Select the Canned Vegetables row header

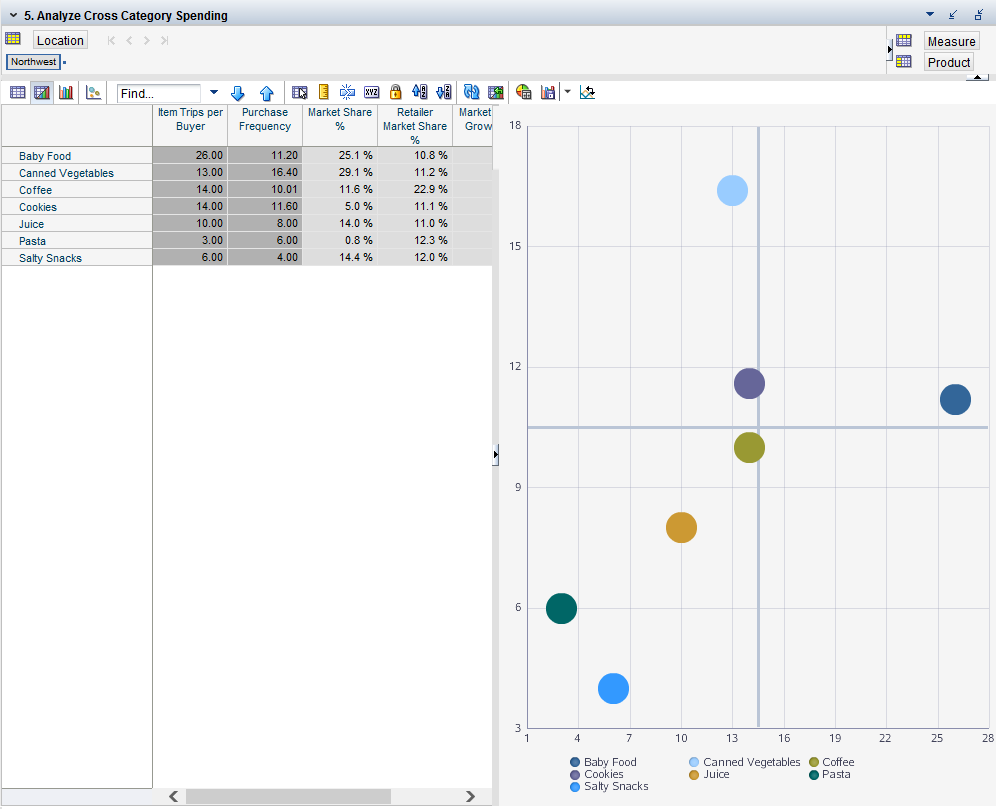(x=77, y=173)
